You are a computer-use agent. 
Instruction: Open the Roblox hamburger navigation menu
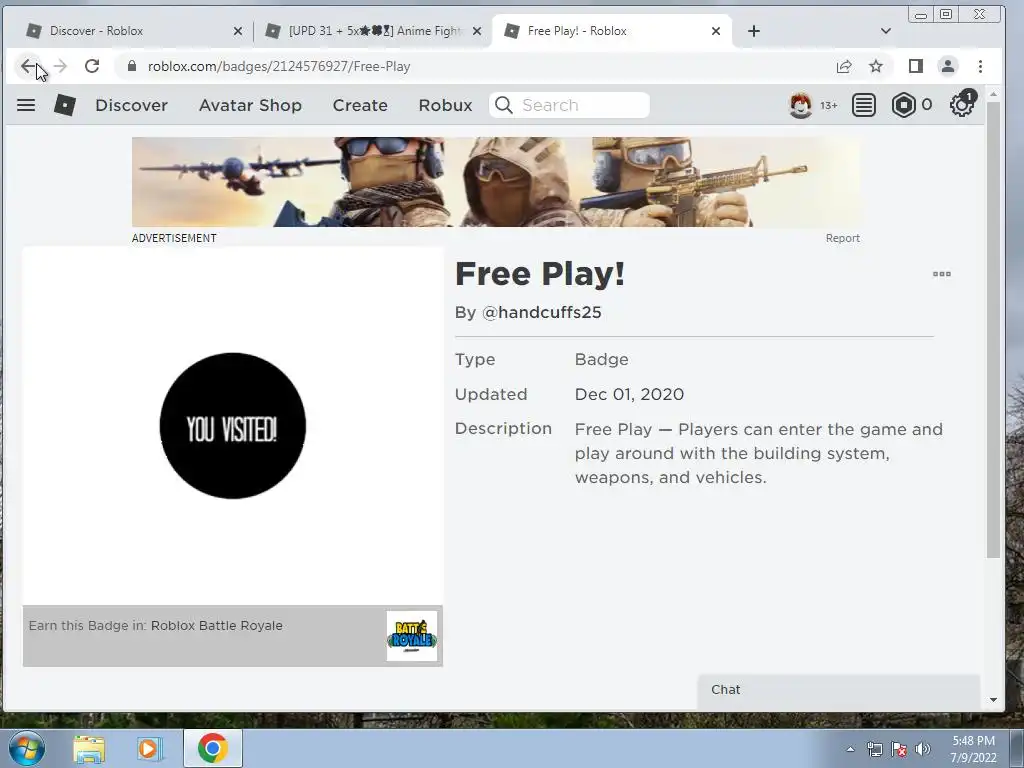point(26,105)
